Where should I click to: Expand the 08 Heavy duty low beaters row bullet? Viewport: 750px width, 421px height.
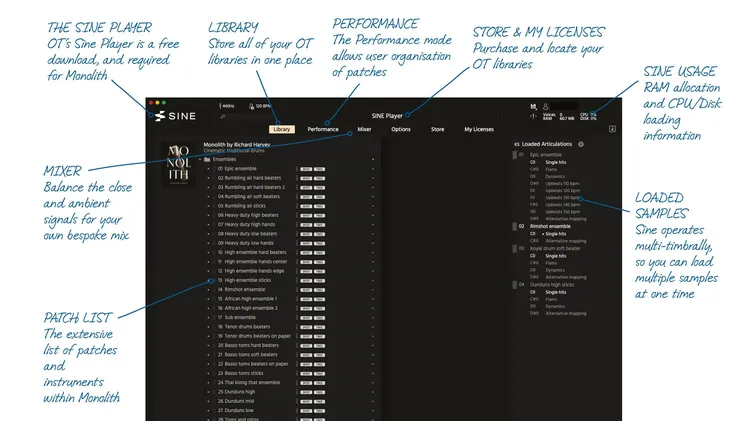[209, 234]
